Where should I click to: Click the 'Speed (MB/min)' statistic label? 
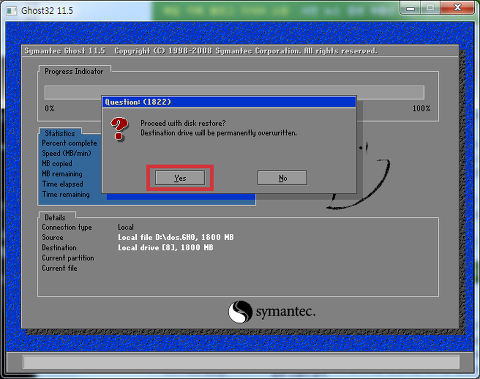(66, 153)
